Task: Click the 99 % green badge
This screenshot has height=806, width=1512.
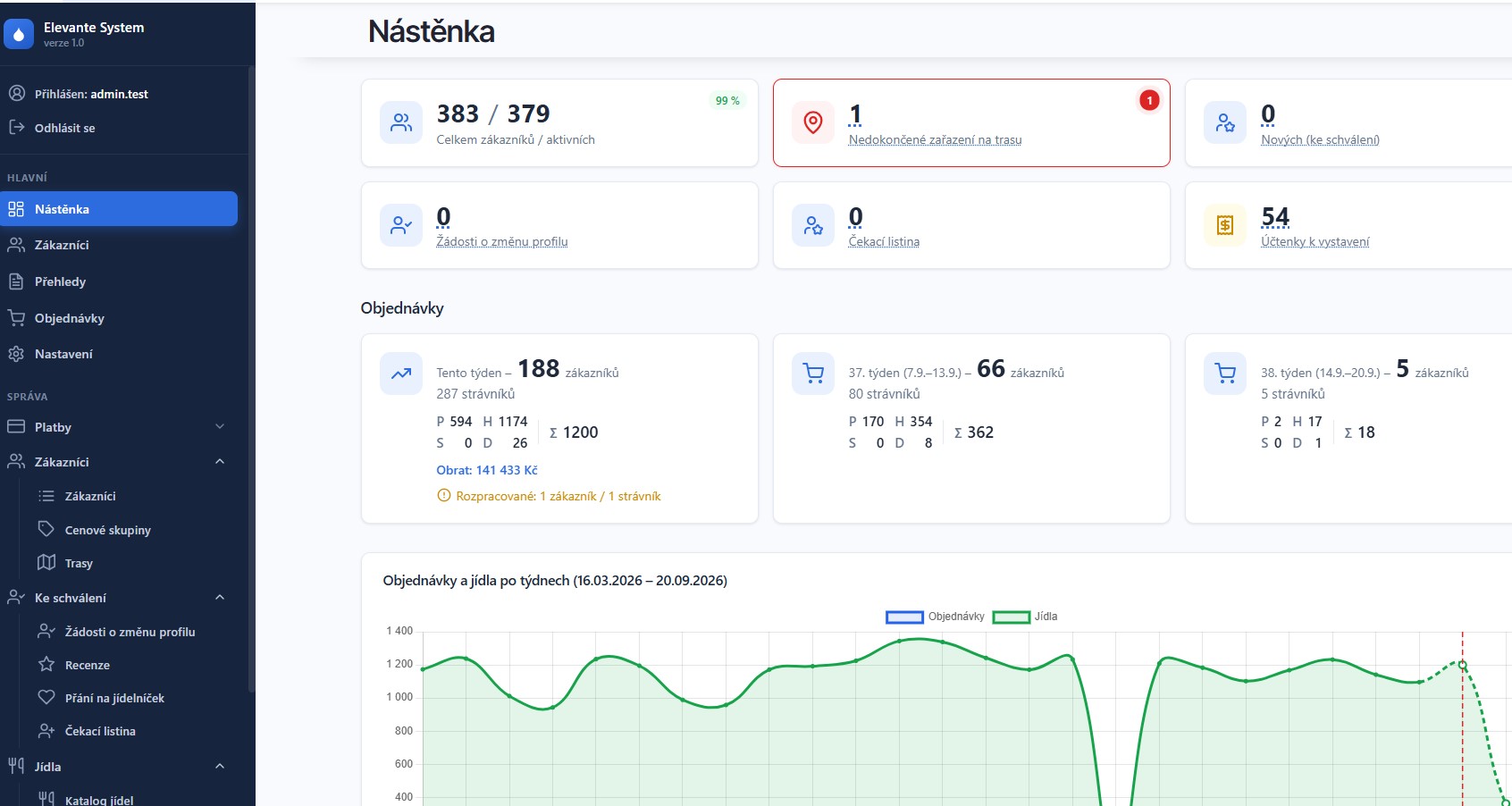Action: (727, 101)
